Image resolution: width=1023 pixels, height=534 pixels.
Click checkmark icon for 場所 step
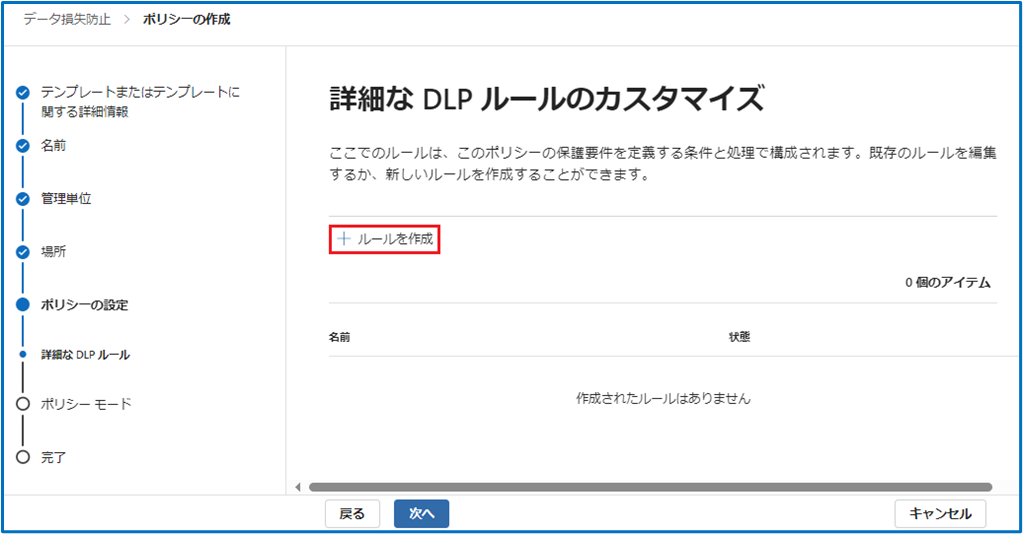pos(22,251)
